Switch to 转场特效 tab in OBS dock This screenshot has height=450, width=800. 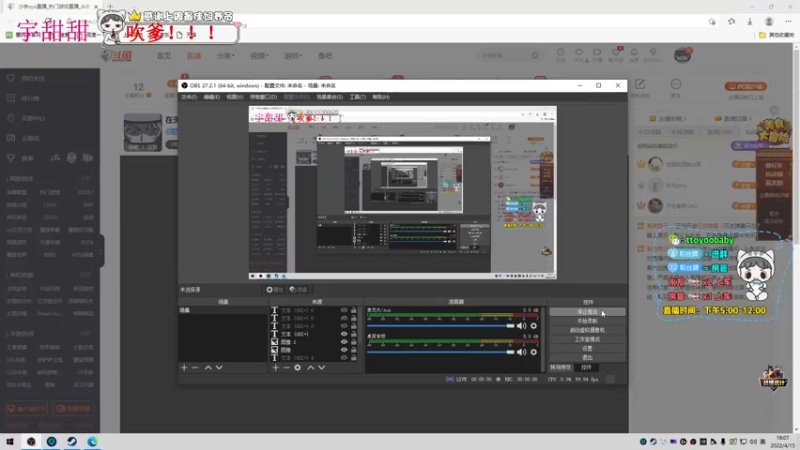561,367
